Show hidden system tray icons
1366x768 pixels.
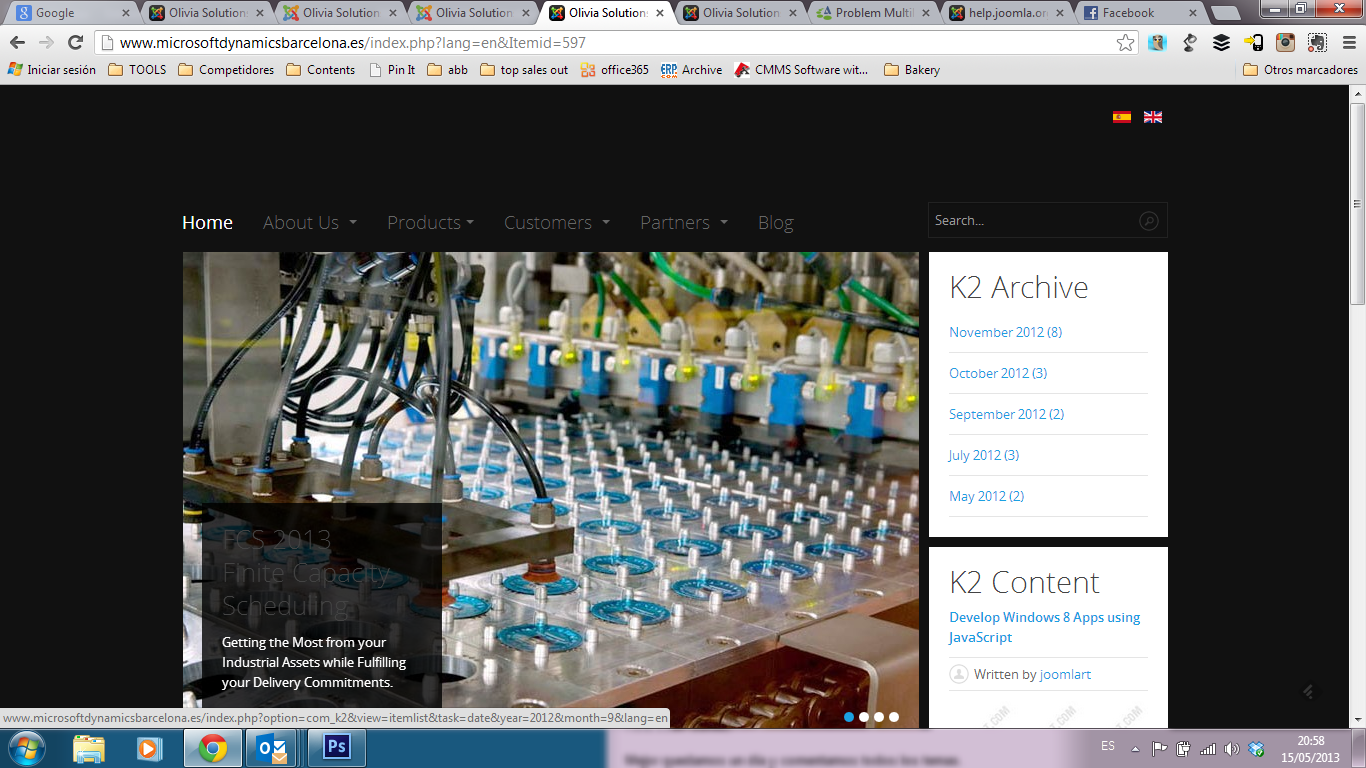point(1135,748)
